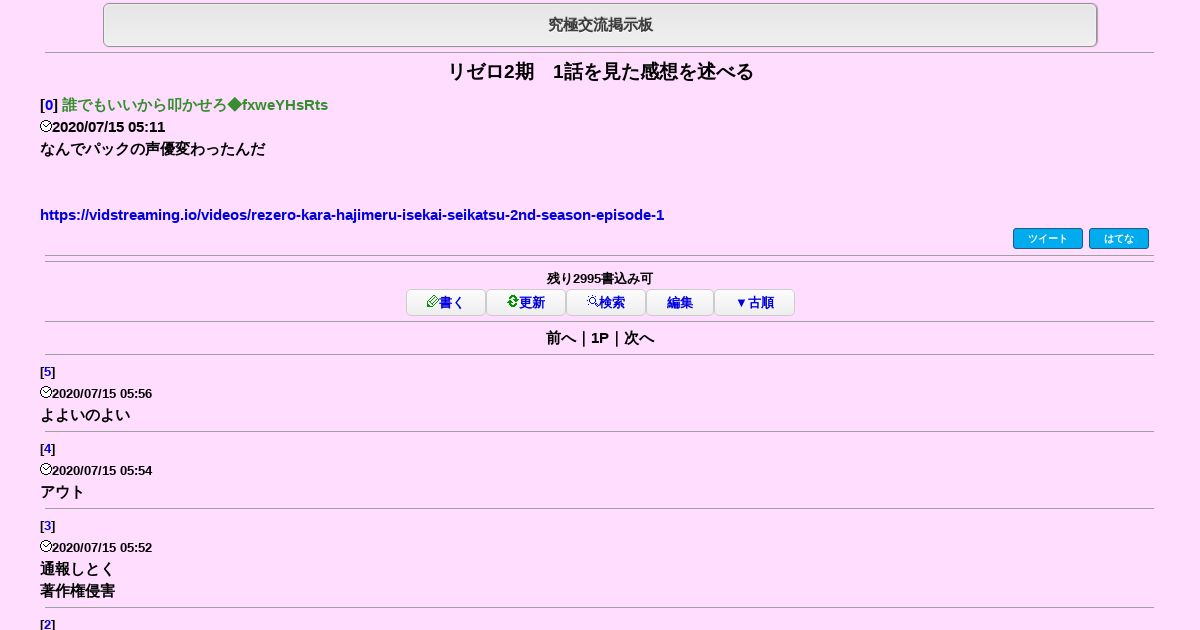Select the text なんでパックの声優変わったんだ
Viewport: 1200px width, 630px height.
tap(153, 149)
